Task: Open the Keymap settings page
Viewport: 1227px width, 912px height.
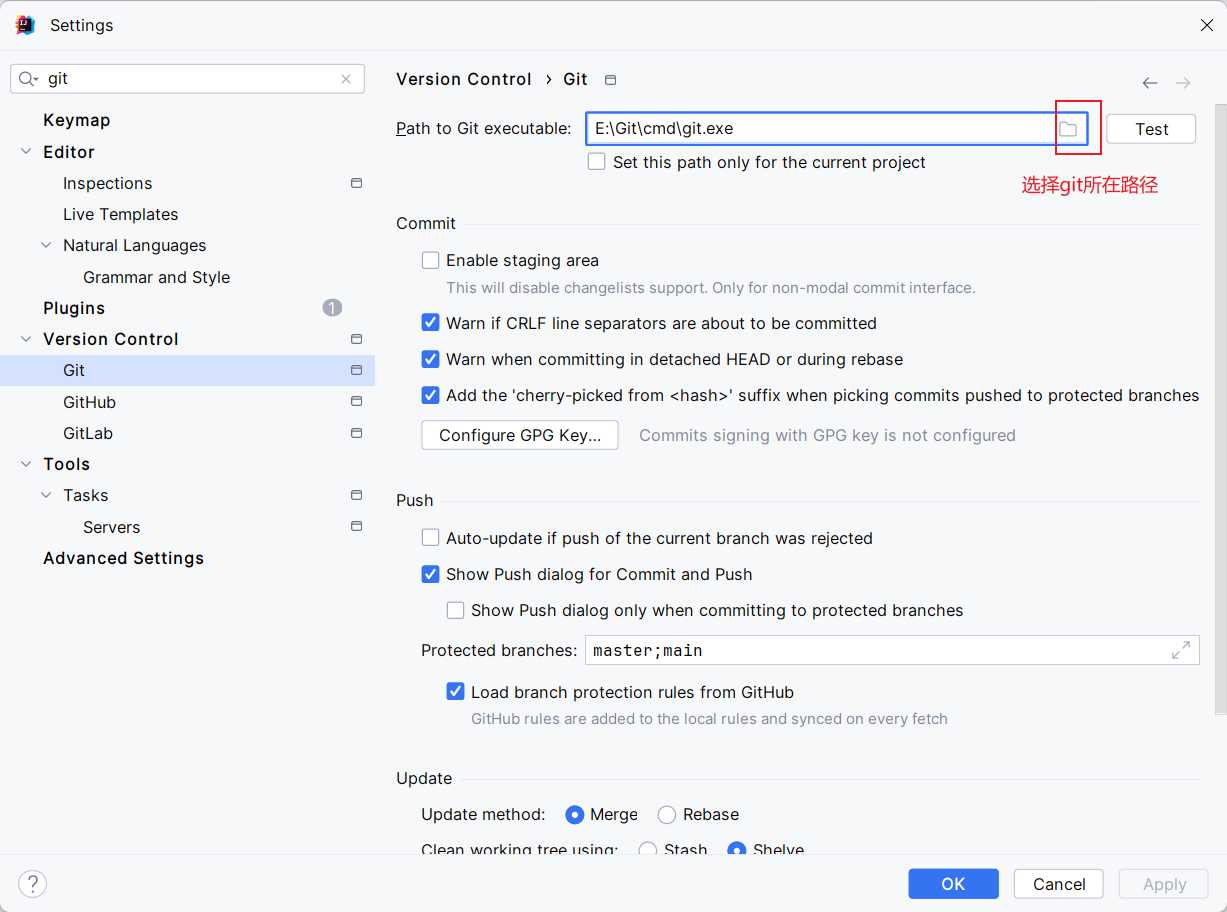Action: [76, 120]
